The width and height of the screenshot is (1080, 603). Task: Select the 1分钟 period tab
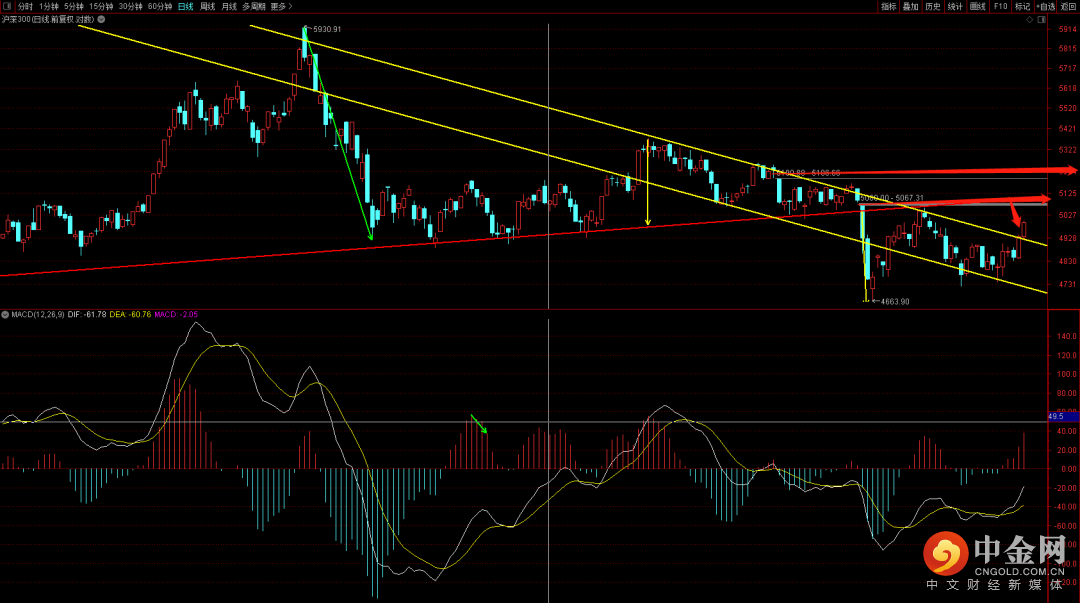coord(49,6)
